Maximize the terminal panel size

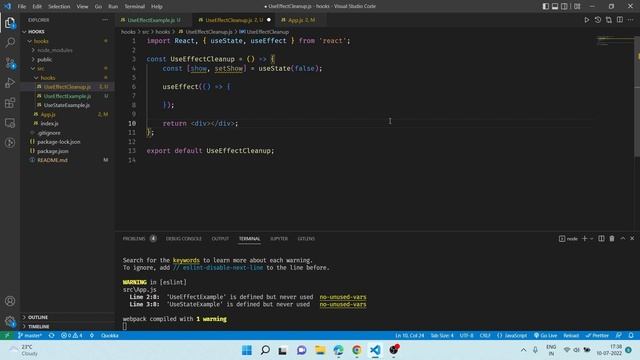pos(622,238)
